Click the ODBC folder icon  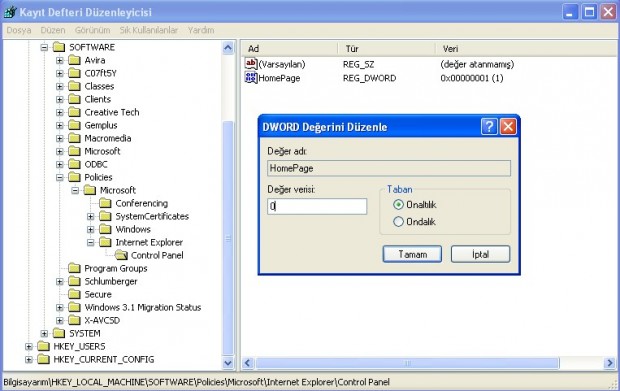[74, 164]
